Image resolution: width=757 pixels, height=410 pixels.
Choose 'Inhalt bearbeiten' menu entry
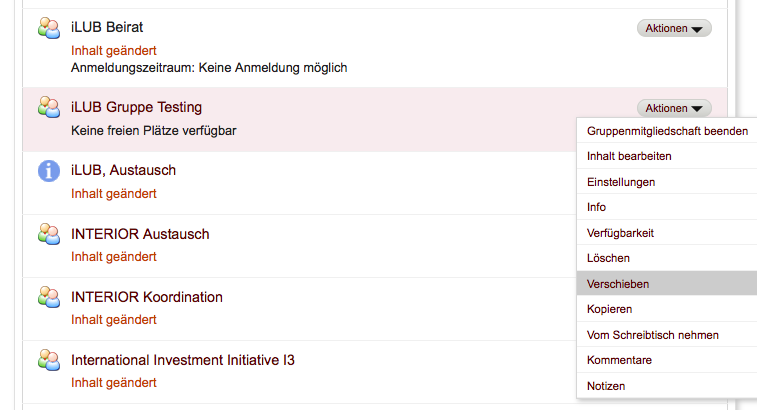pos(629,157)
